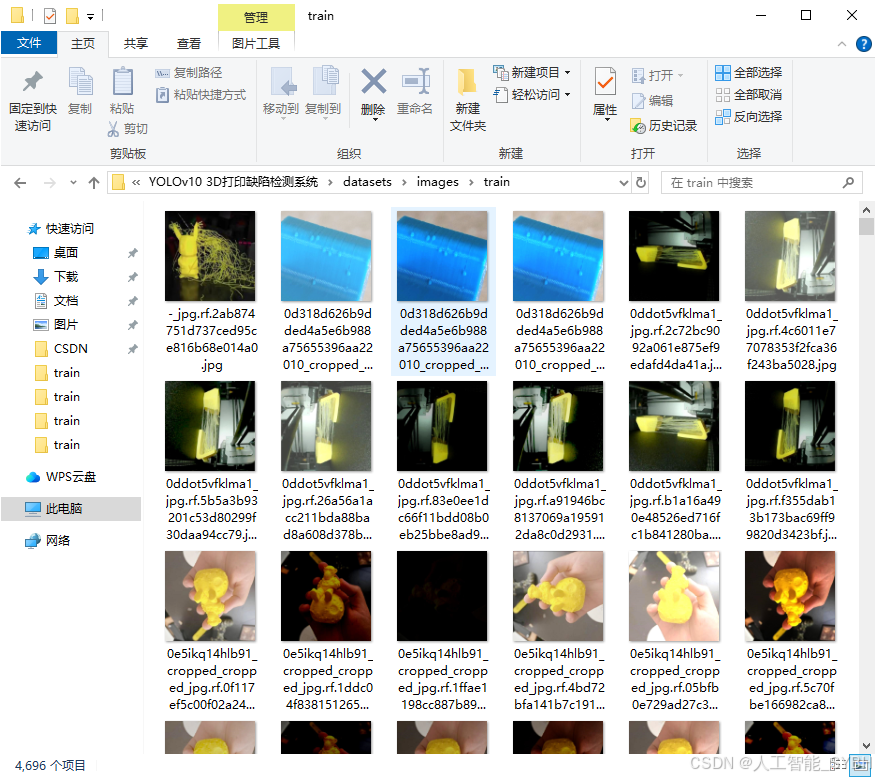Click 打开 to open selected image

pyautogui.click(x=660, y=74)
